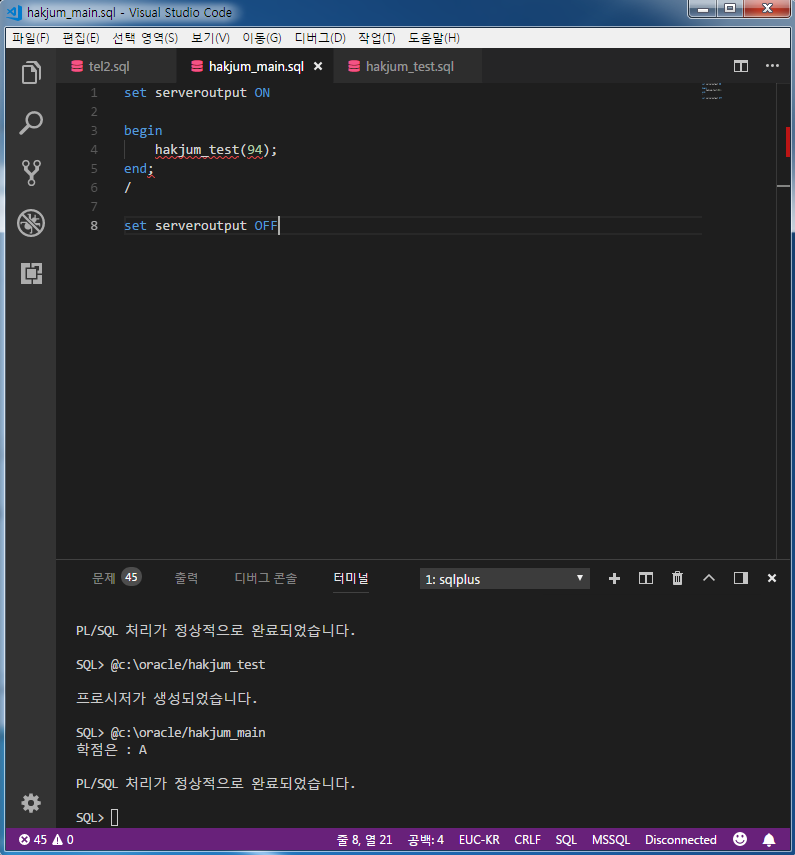The width and height of the screenshot is (795, 855).
Task: Select the hakjum_main.sql tab
Action: 255,67
